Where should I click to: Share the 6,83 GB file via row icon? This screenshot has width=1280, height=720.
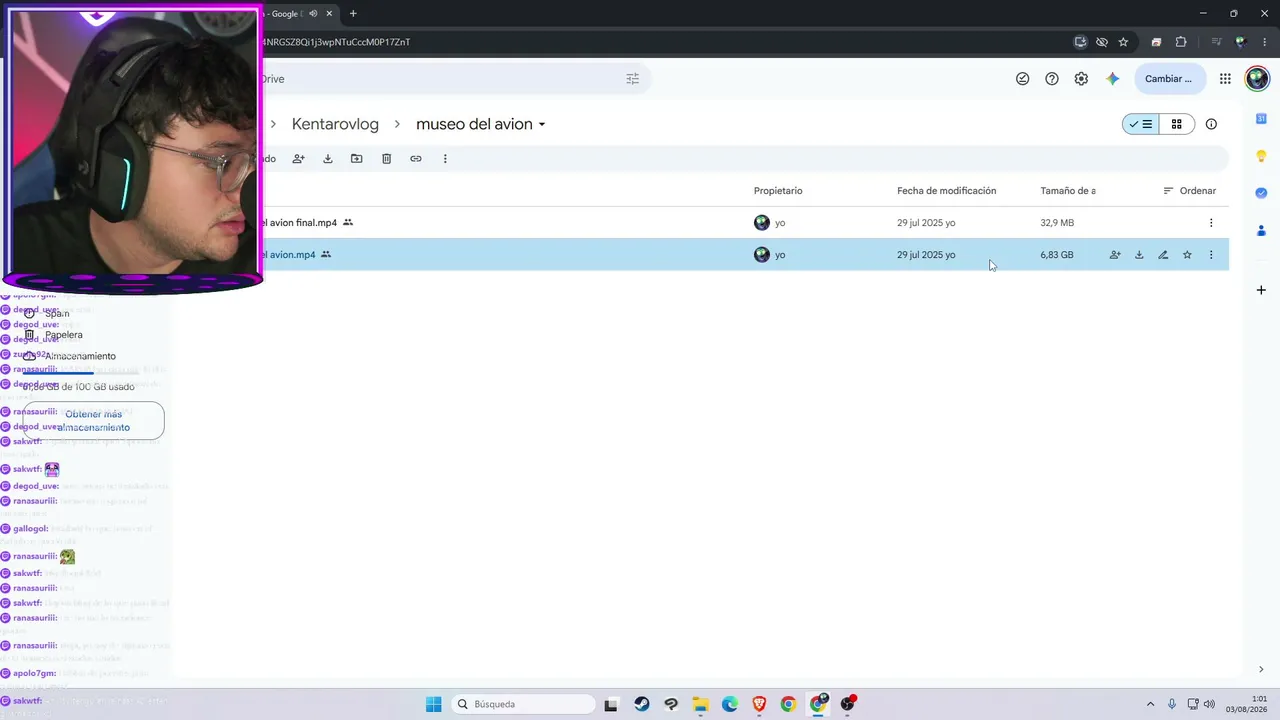pos(1115,255)
